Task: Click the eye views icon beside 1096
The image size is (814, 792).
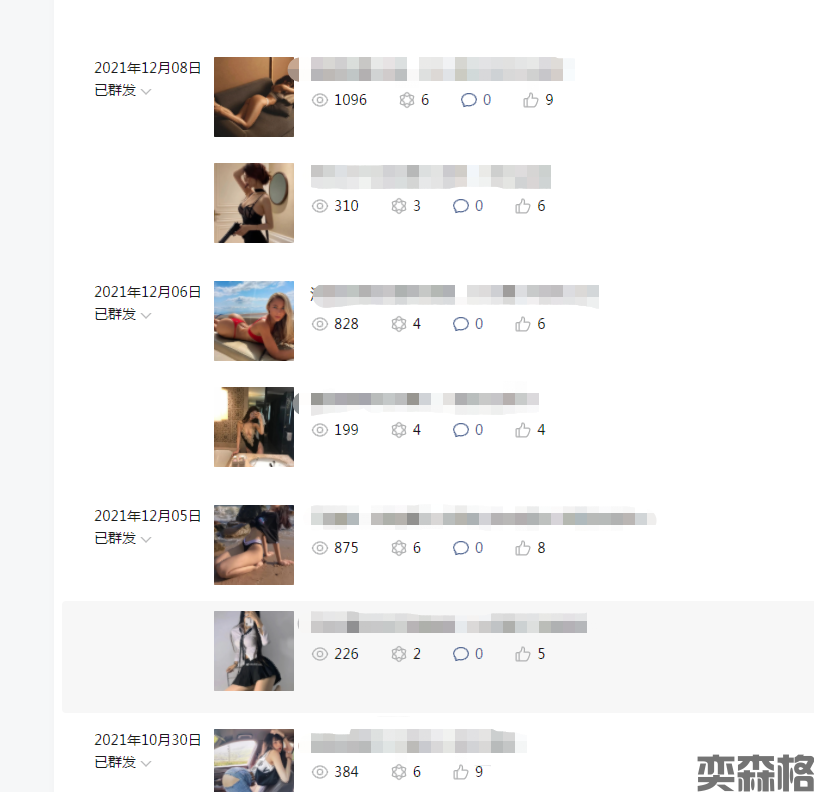Action: [x=320, y=100]
